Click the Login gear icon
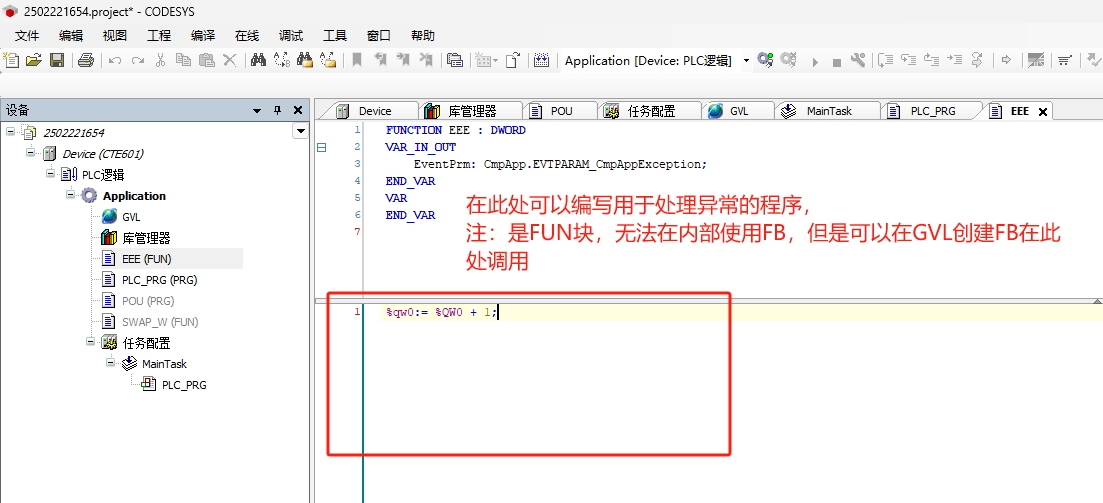 [x=765, y=61]
